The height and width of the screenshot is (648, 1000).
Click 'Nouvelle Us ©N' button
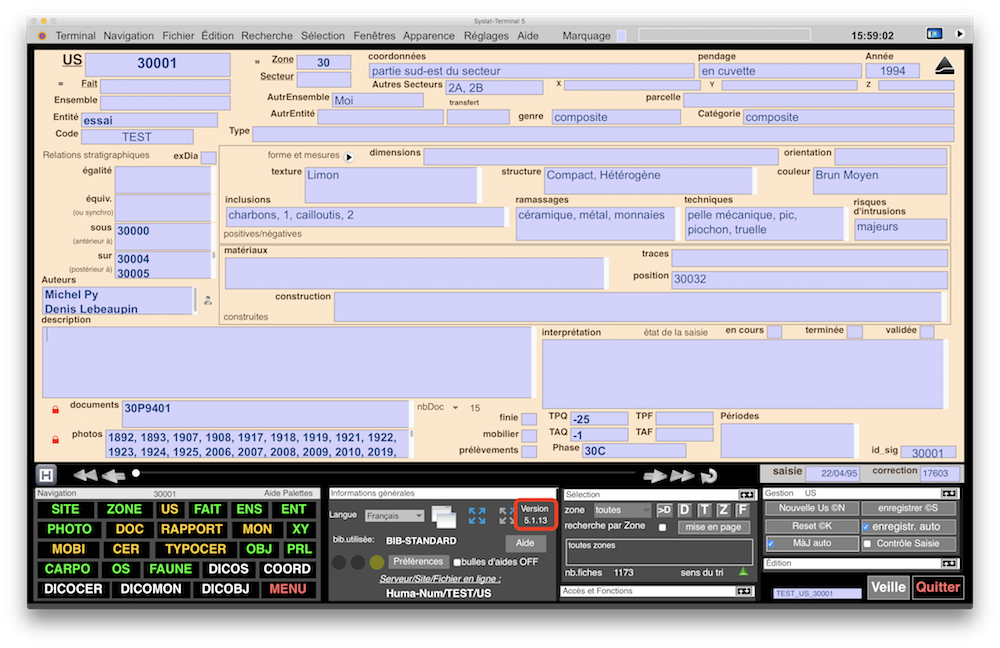click(x=811, y=508)
